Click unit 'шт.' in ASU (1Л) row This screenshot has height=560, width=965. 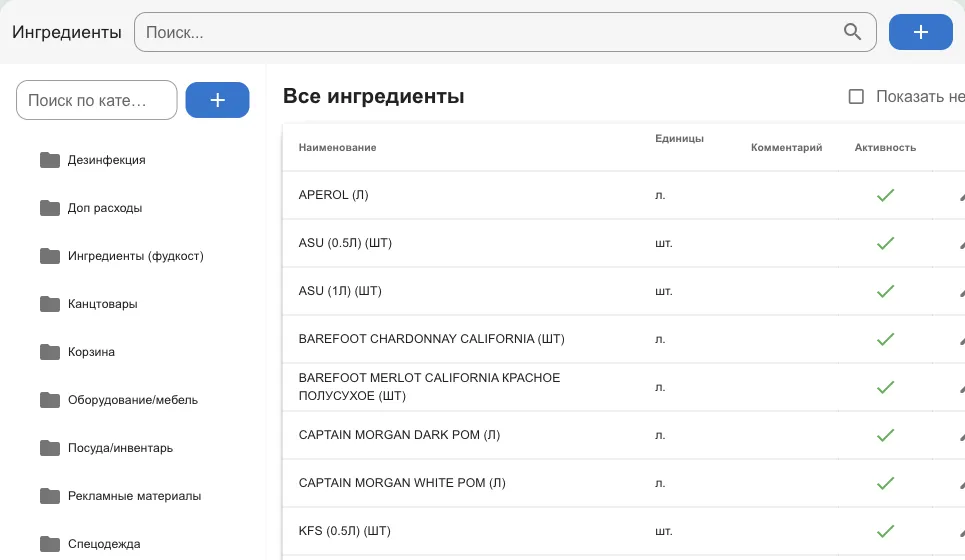click(x=664, y=291)
